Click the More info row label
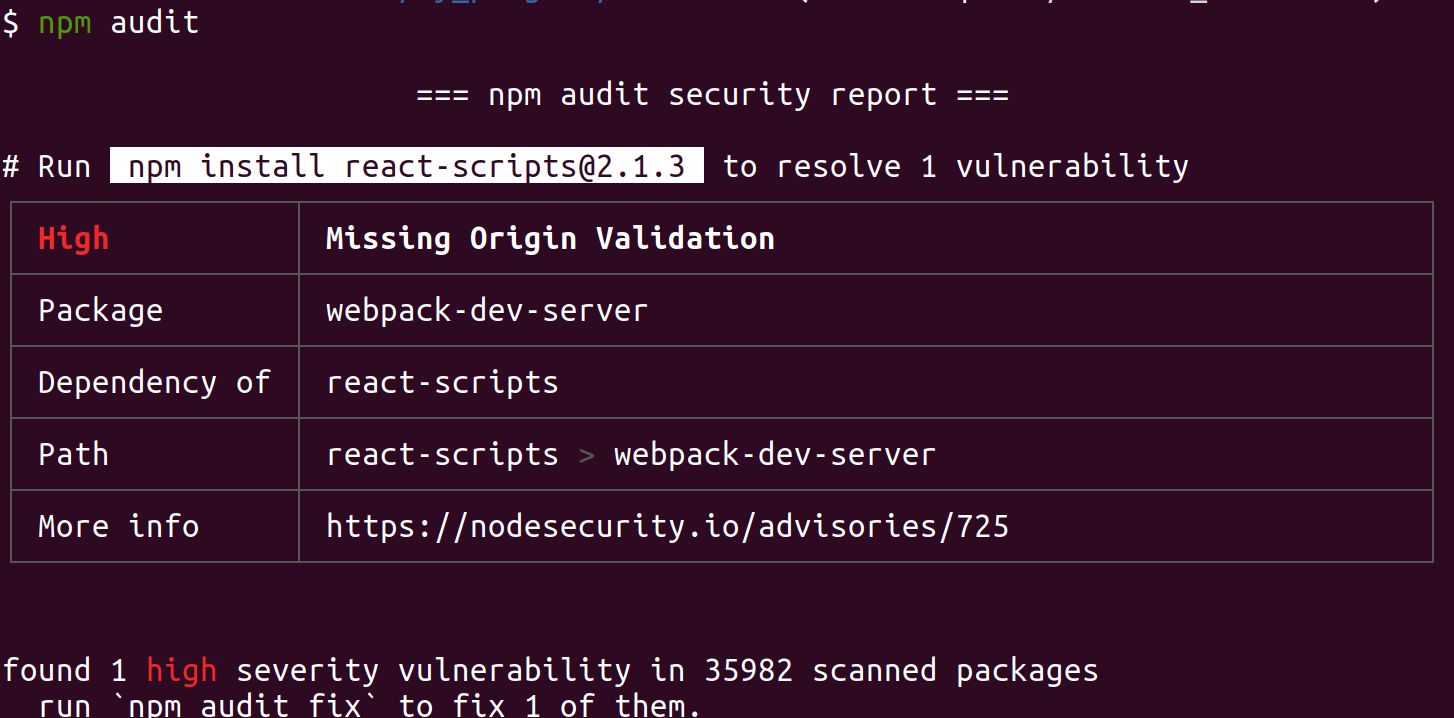The width and height of the screenshot is (1454, 718). pyautogui.click(x=118, y=526)
